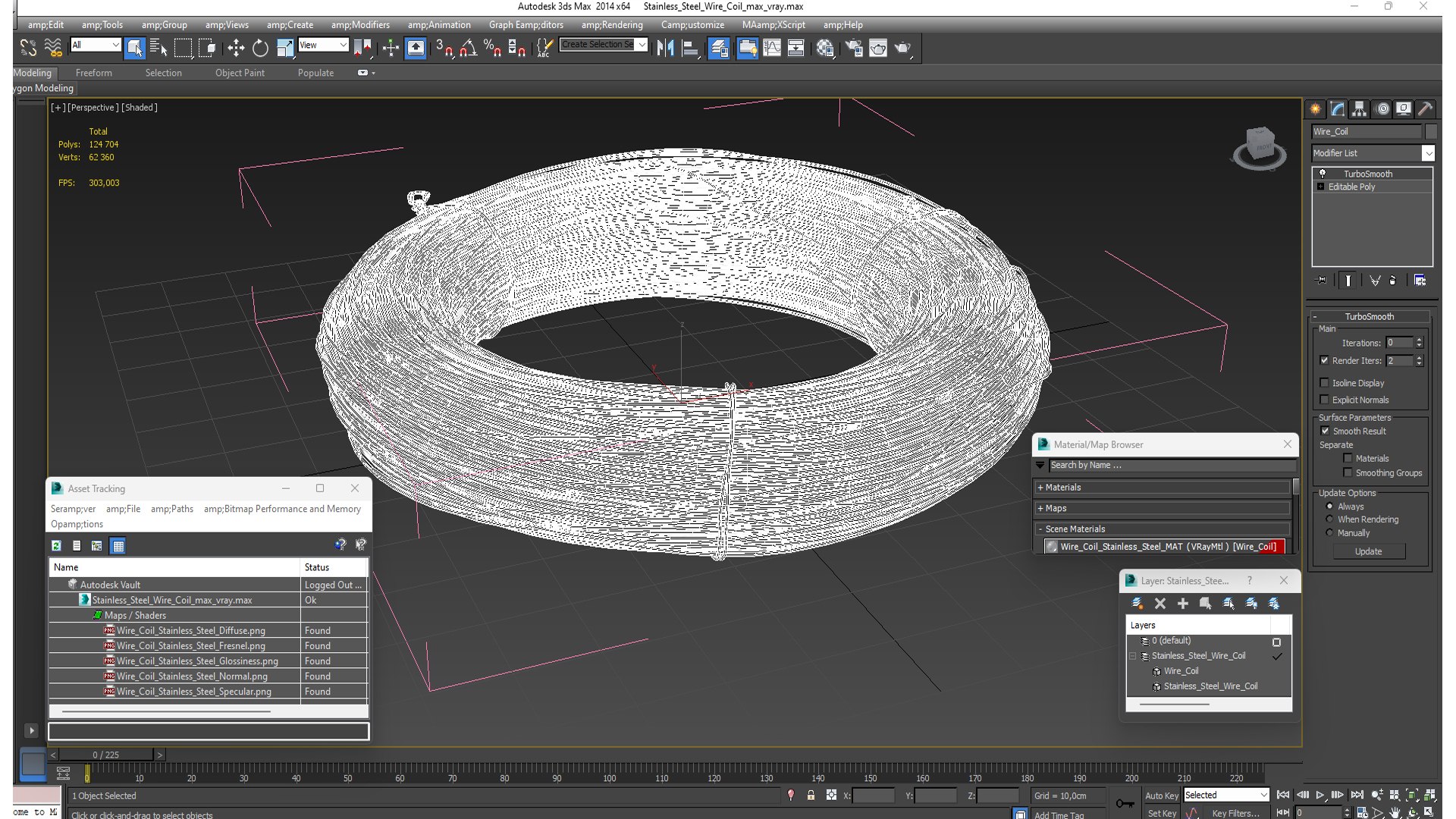This screenshot has width=1456, height=819.
Task: Refresh the Asset Tracking list
Action: tap(56, 545)
